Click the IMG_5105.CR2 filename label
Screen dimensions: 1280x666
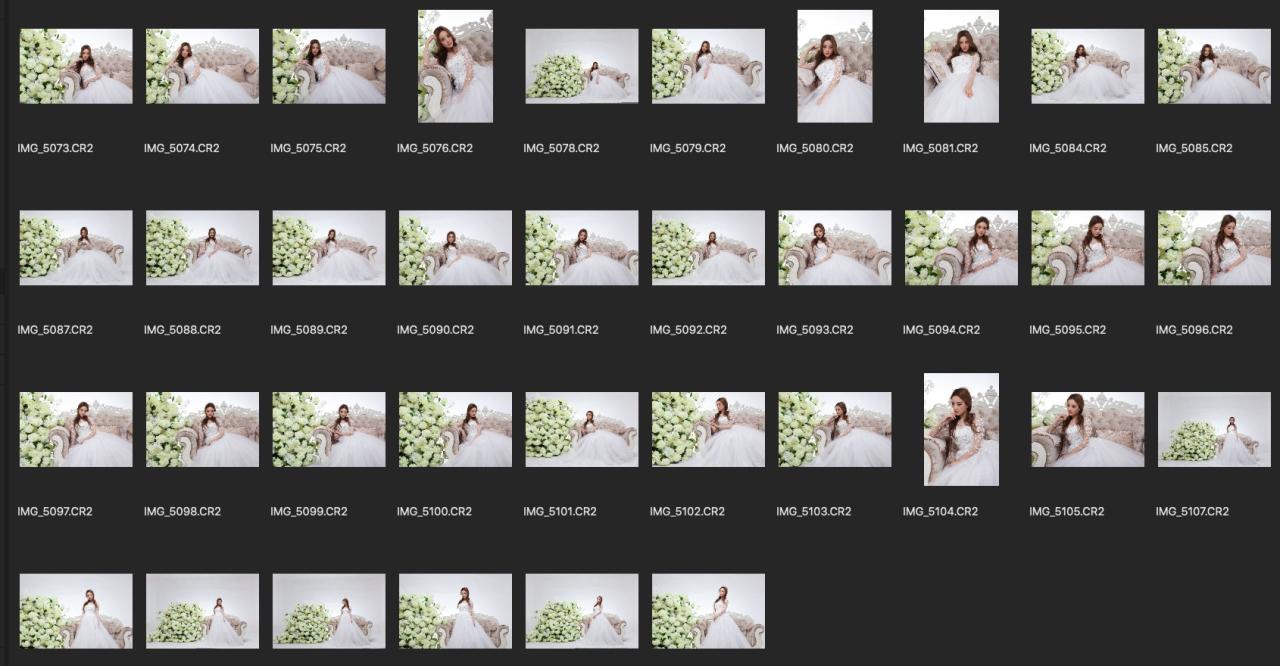point(1066,512)
